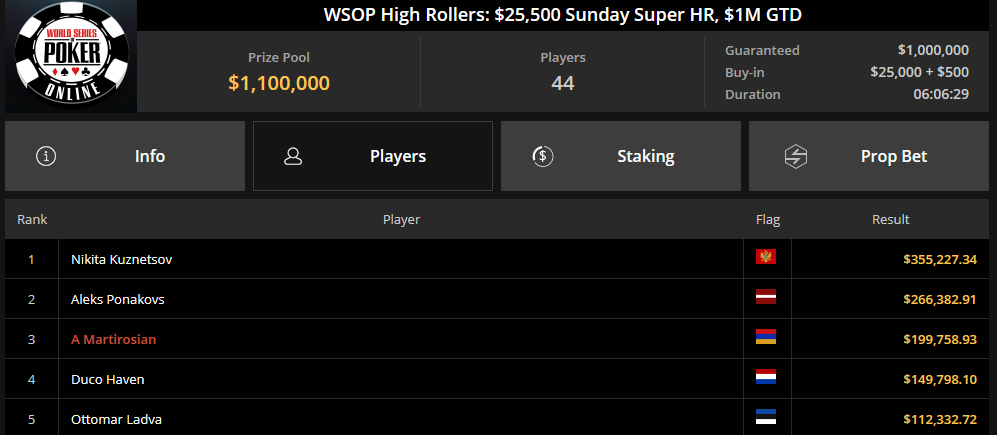This screenshot has width=997, height=435.
Task: Open the Prop Bet tab
Action: pos(869,156)
